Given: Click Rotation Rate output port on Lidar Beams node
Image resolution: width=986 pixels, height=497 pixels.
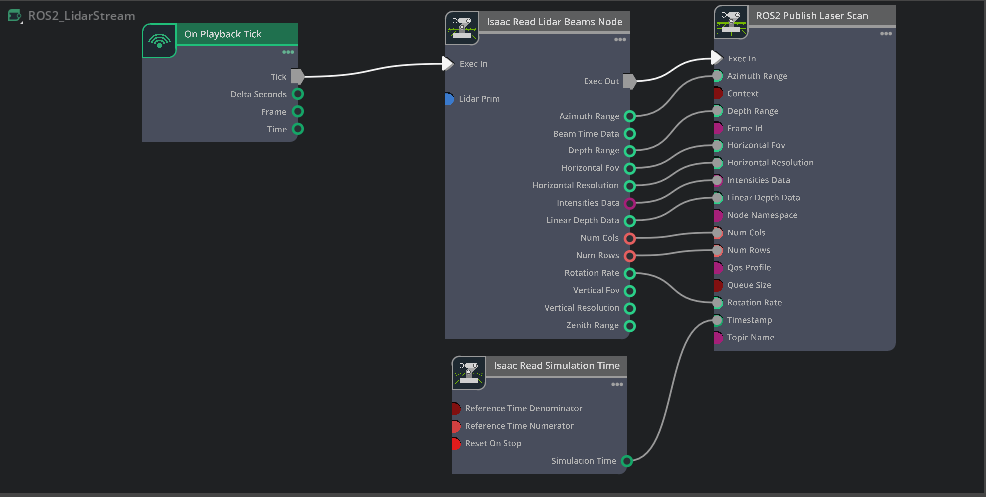Looking at the screenshot, I should pyautogui.click(x=629, y=273).
